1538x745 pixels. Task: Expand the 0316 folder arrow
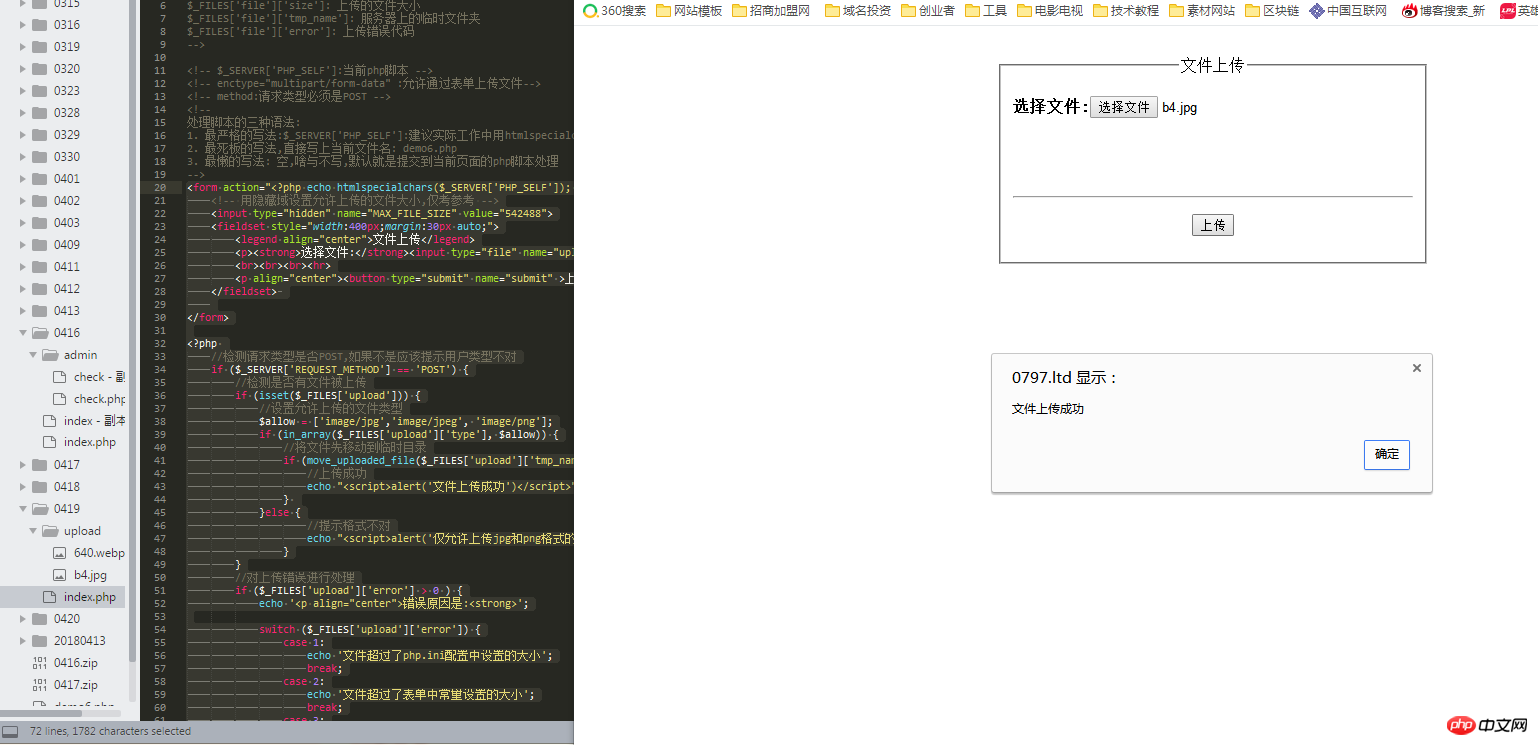click(x=22, y=25)
